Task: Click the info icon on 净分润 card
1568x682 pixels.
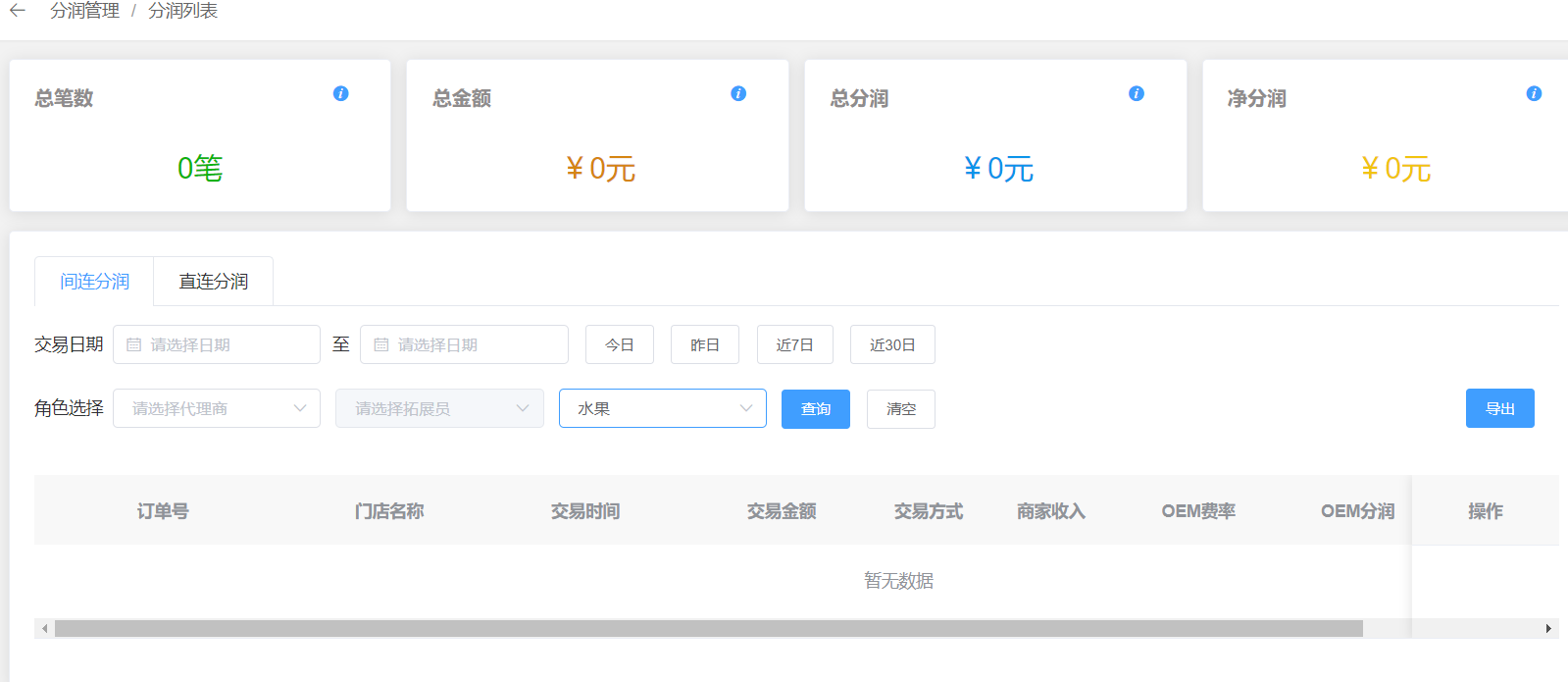Action: (1534, 93)
